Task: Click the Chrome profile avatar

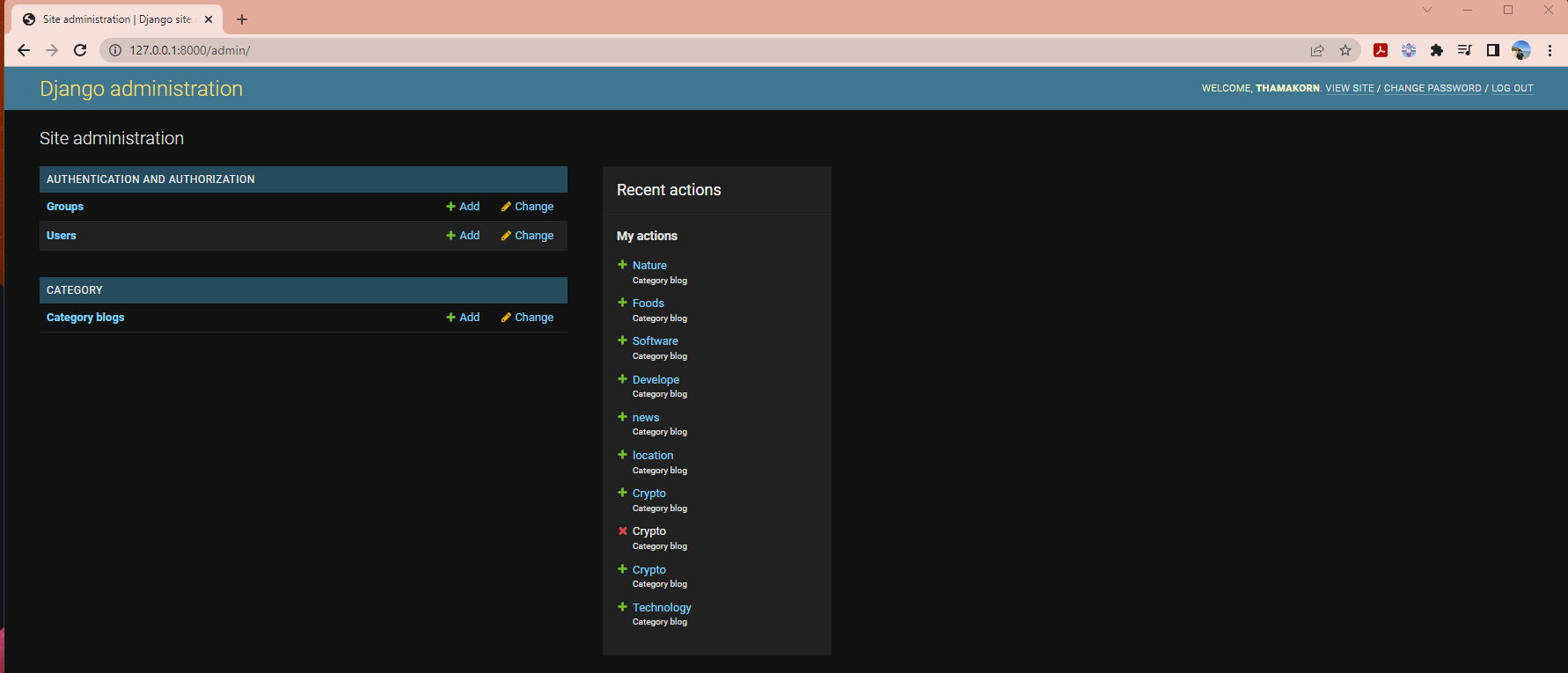Action: coord(1521,50)
